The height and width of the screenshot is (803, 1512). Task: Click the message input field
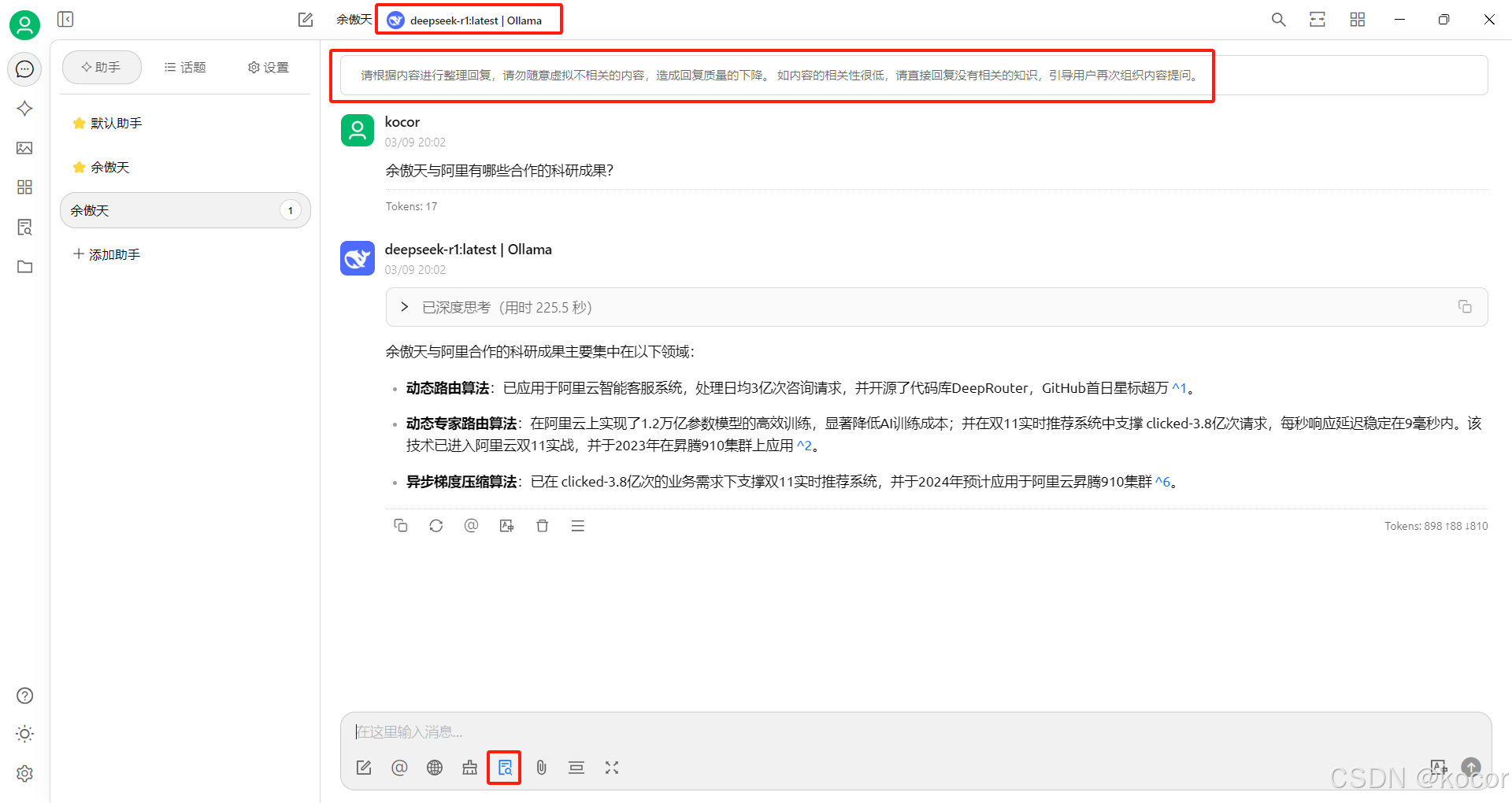coord(915,732)
